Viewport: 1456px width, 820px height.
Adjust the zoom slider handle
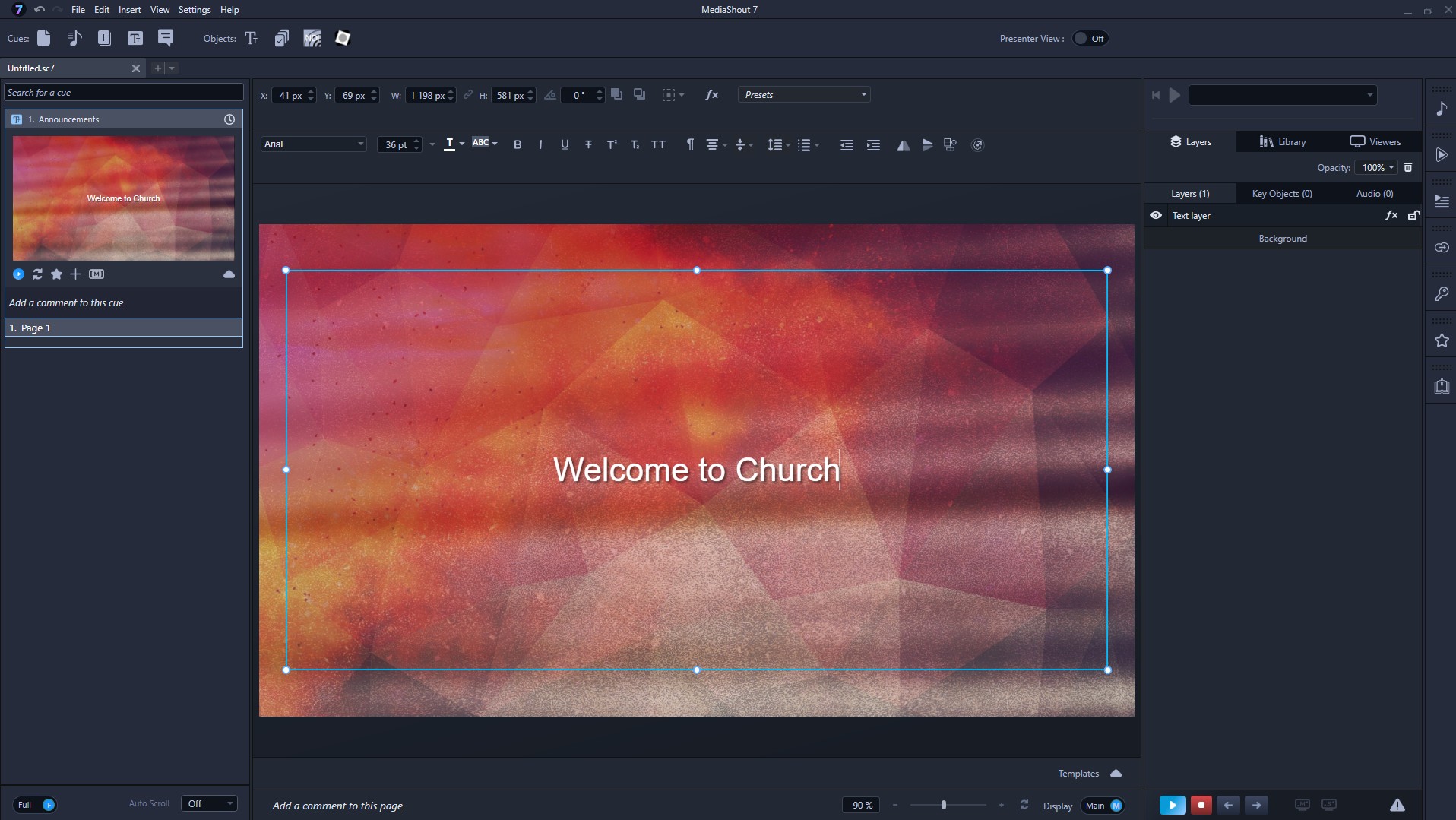click(944, 805)
